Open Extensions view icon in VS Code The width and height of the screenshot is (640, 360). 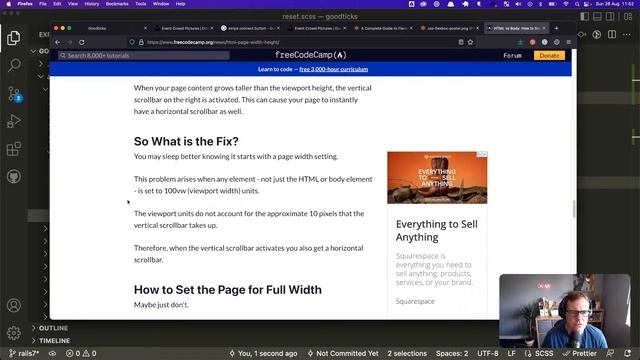tap(13, 149)
